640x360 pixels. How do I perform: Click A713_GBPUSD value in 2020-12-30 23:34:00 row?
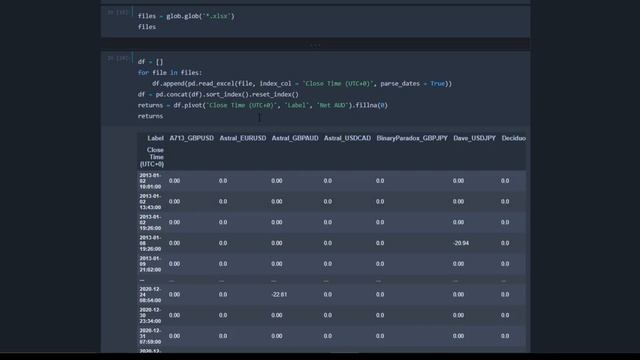(x=174, y=316)
